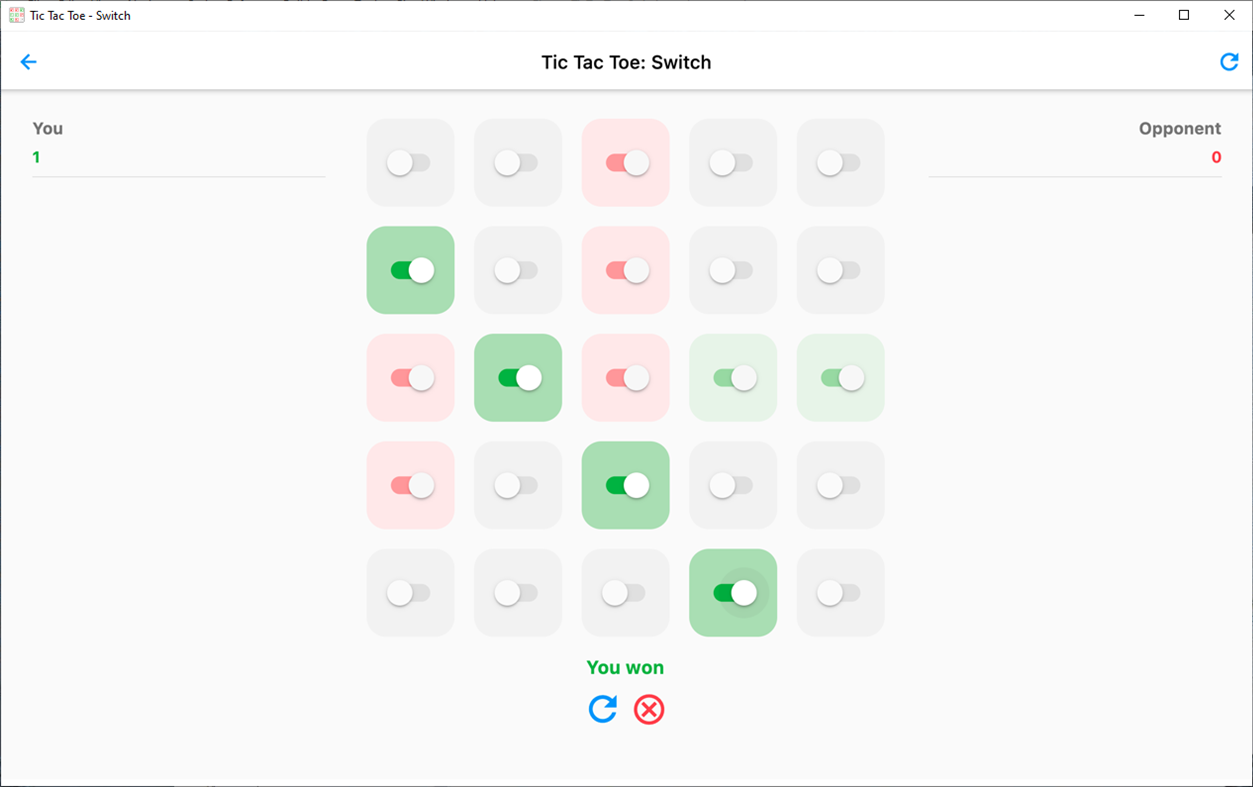The image size is (1253, 787).
Task: Click the refresh icon in the top toolbar
Action: (1229, 61)
